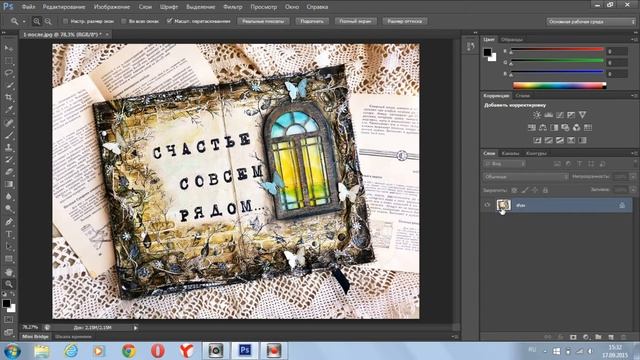
Task: Click the 'Реальные пикселы' button
Action: (x=263, y=21)
